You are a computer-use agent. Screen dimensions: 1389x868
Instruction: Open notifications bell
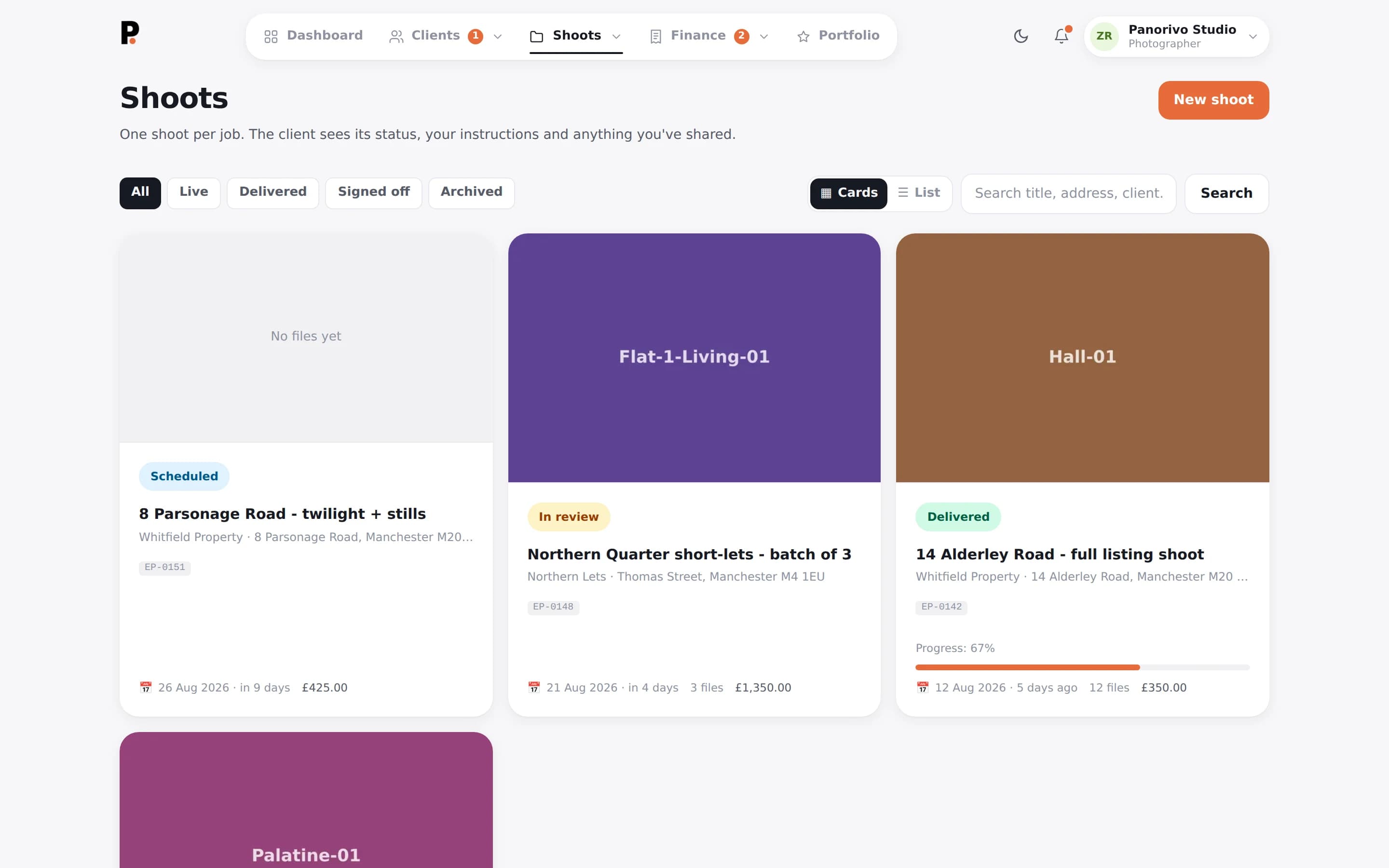pyautogui.click(x=1061, y=36)
